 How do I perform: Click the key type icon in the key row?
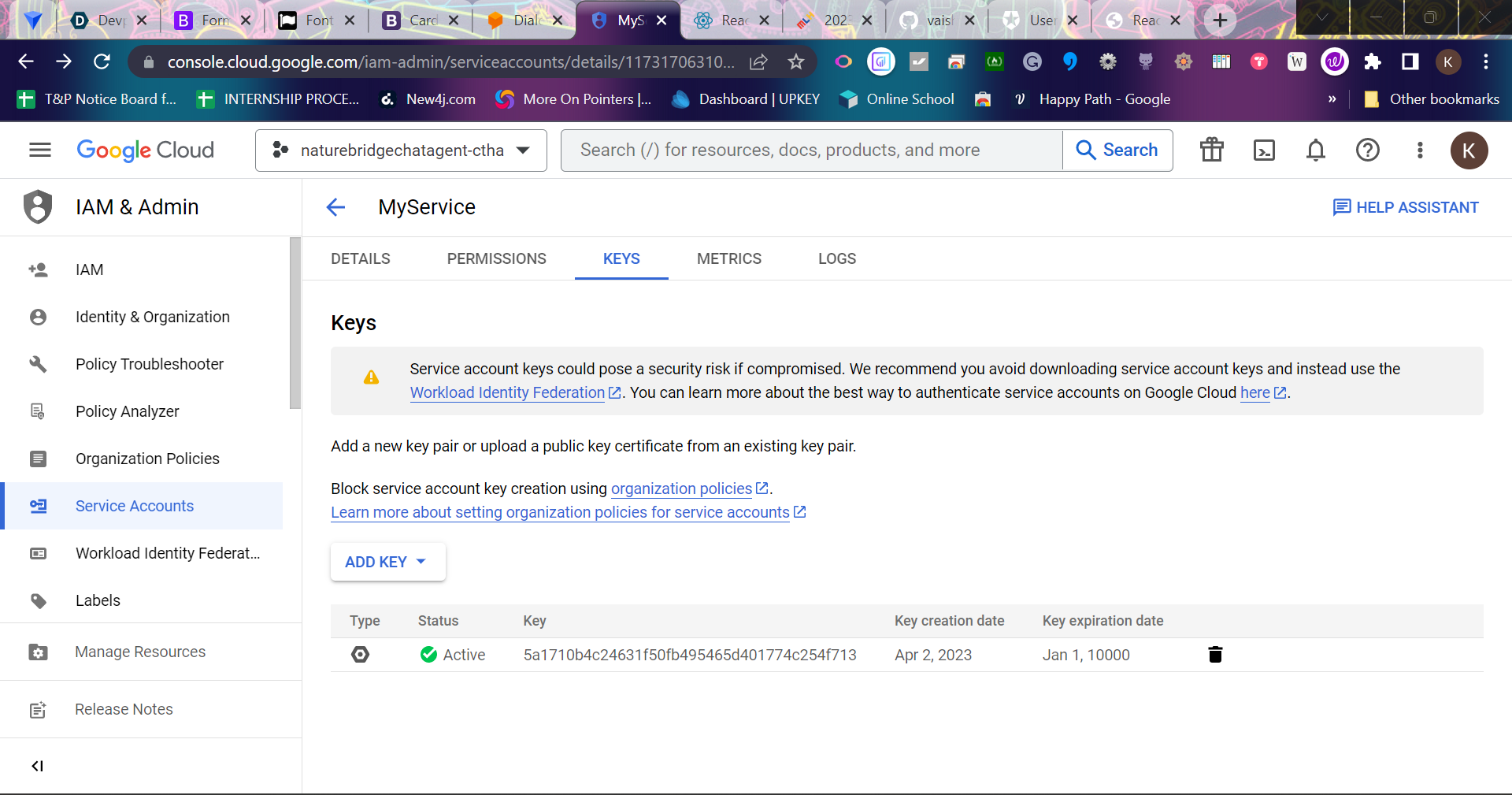(360, 655)
